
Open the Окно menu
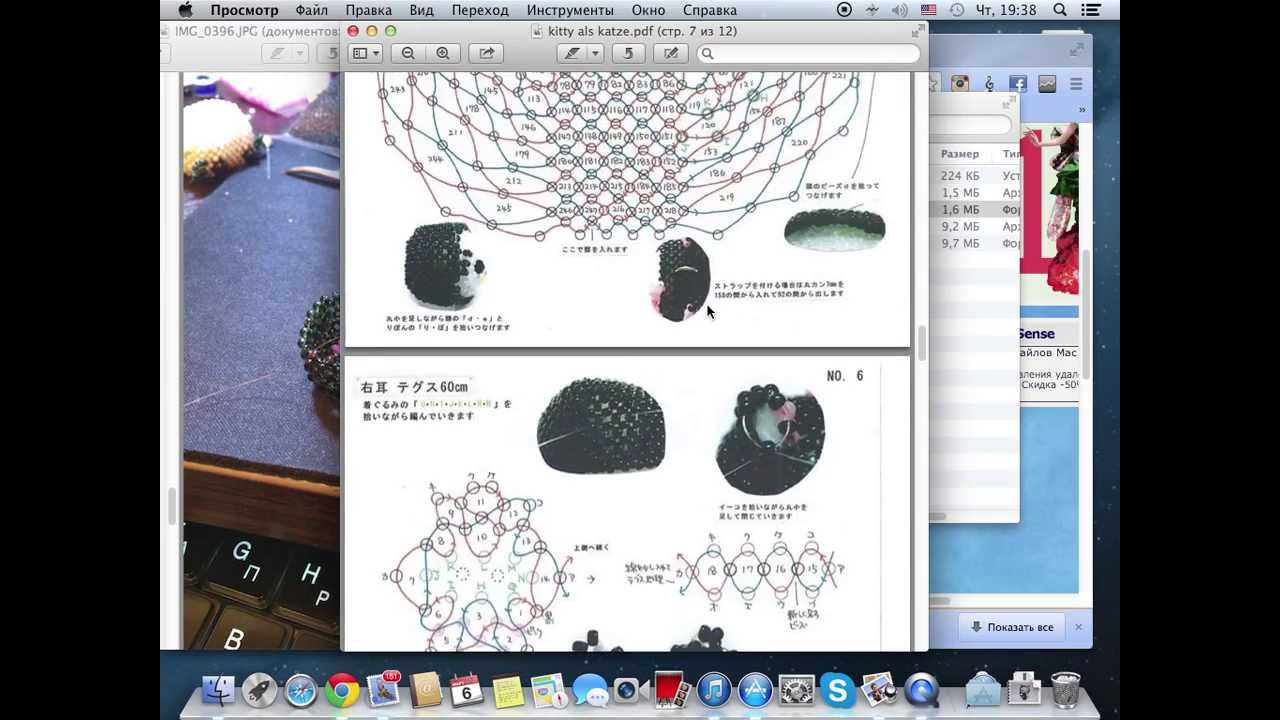648,10
